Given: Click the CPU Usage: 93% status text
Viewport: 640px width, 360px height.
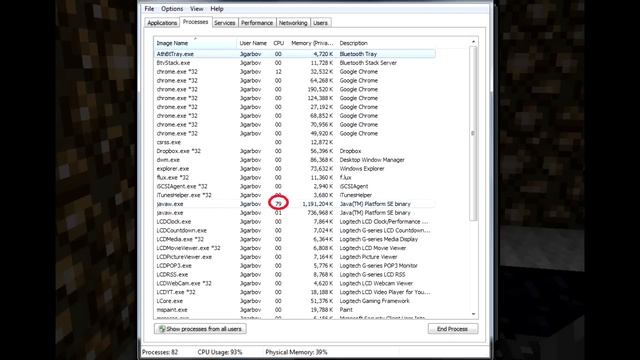Looking at the screenshot, I should 220,352.
